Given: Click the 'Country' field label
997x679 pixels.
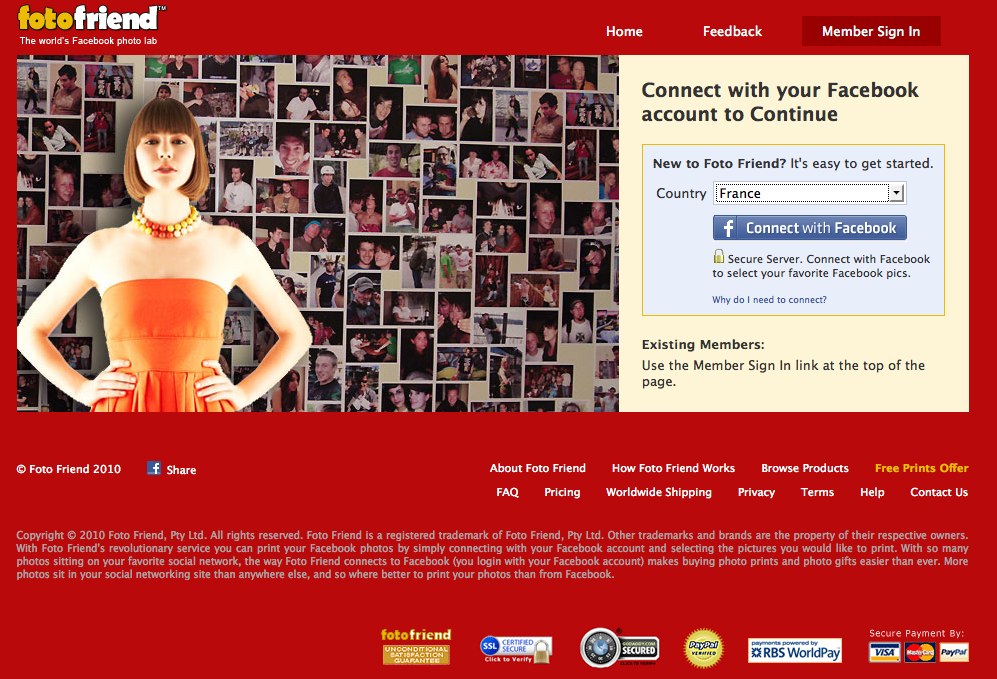Looking at the screenshot, I should tap(681, 193).
